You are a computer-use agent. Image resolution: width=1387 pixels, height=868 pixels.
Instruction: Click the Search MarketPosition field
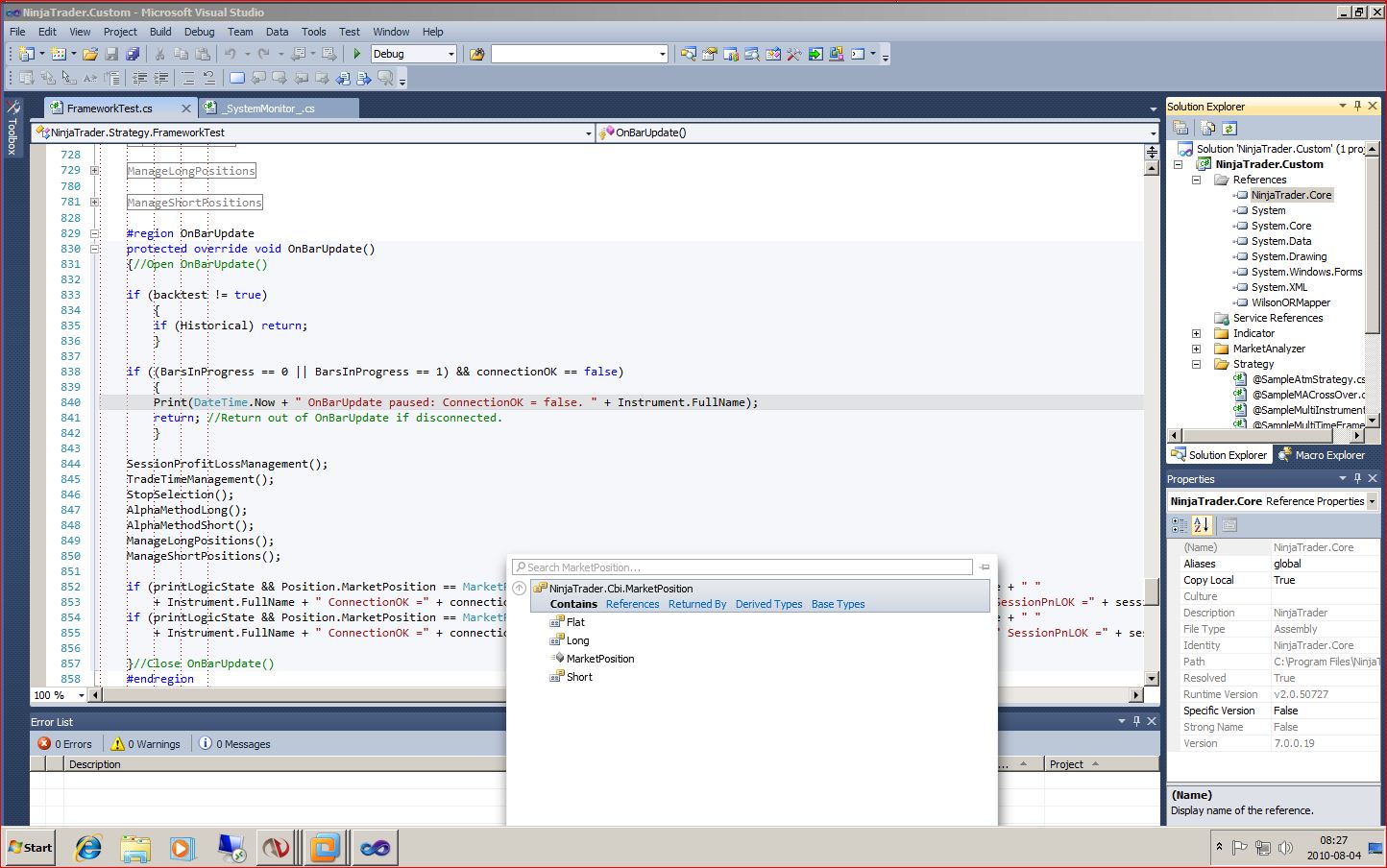click(742, 567)
